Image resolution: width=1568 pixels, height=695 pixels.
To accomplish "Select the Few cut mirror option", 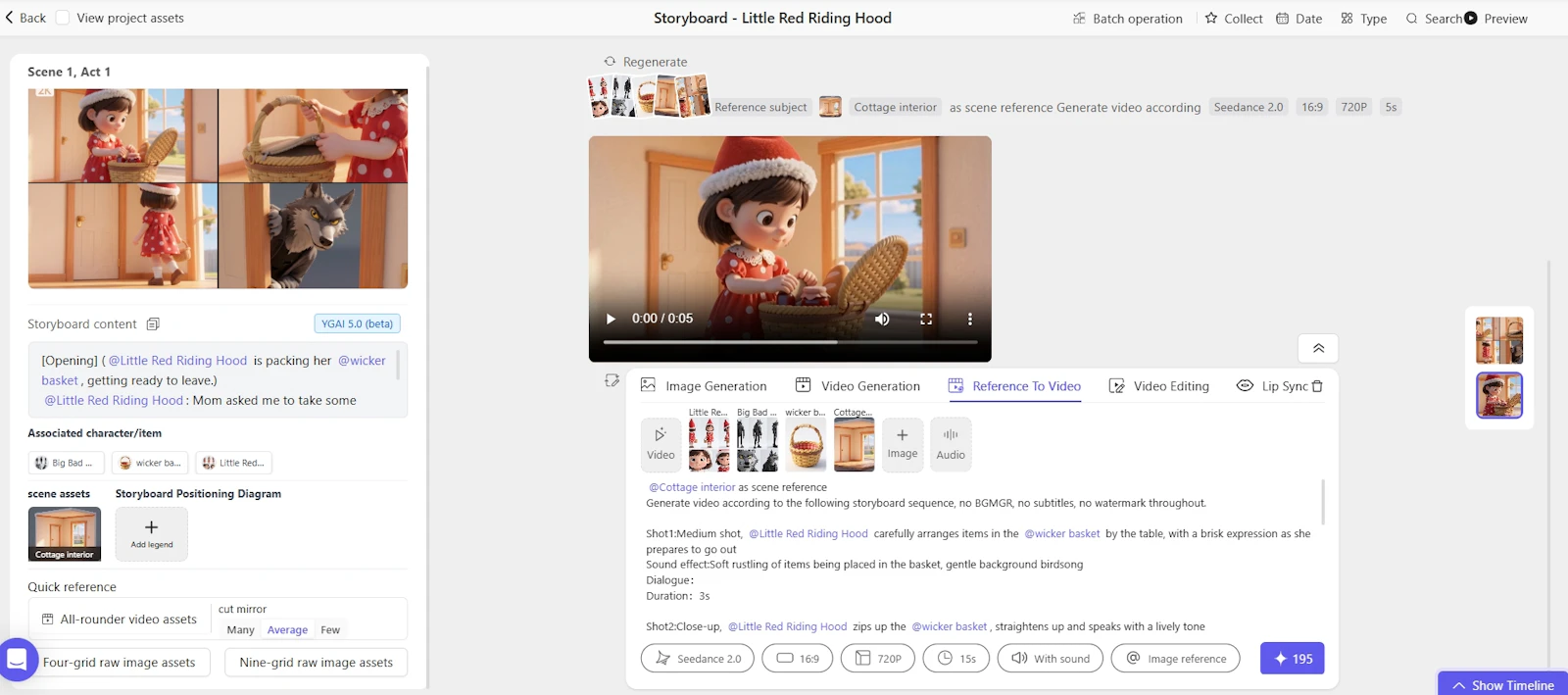I will coord(330,630).
